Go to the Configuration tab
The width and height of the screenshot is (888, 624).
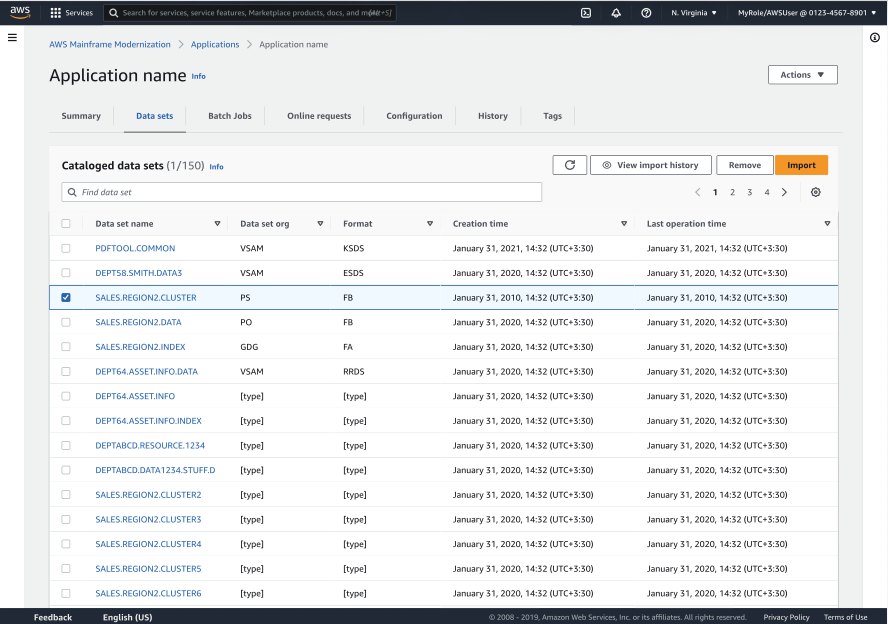coord(414,116)
